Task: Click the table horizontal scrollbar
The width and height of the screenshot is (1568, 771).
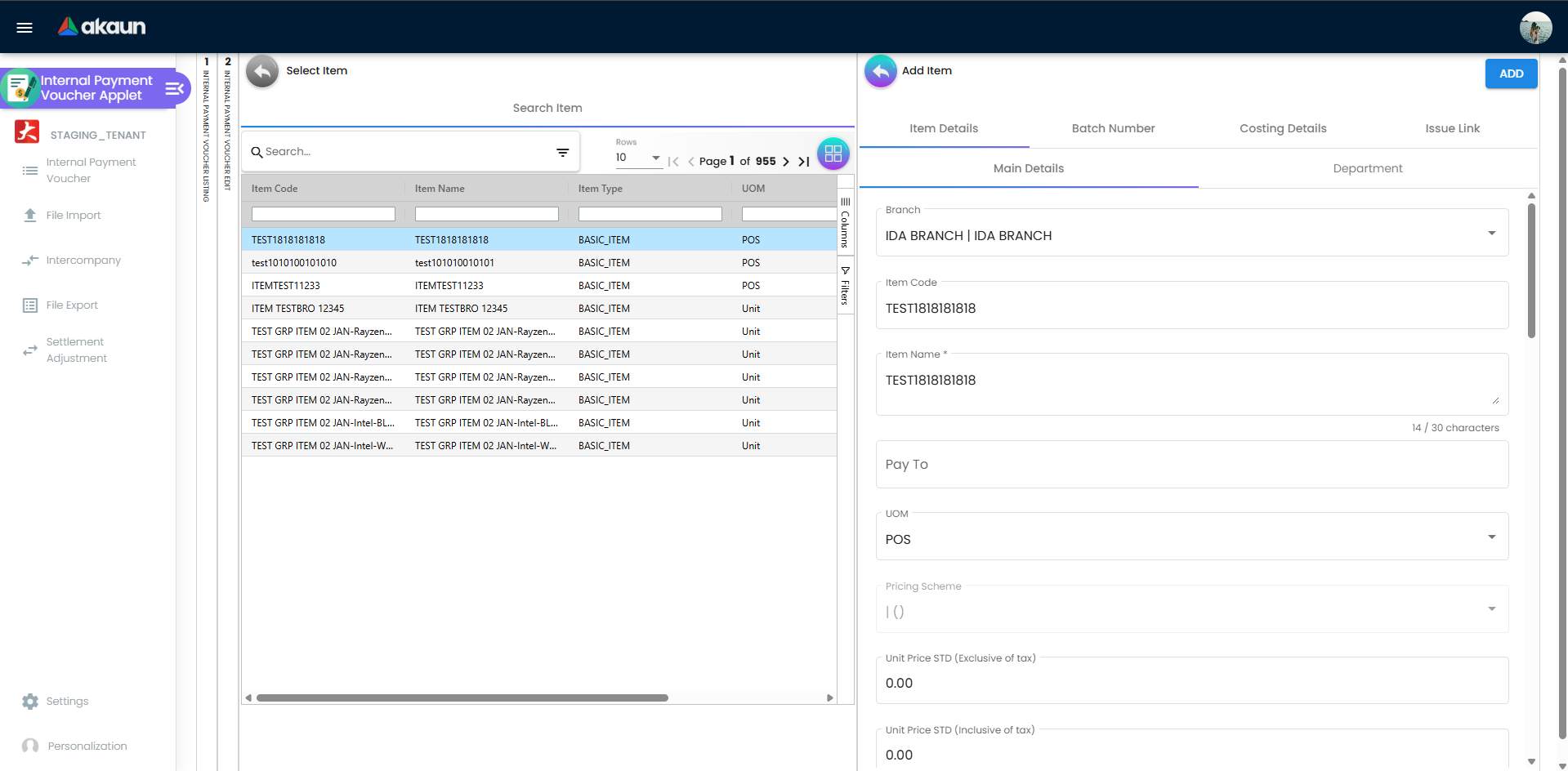Action: click(462, 697)
